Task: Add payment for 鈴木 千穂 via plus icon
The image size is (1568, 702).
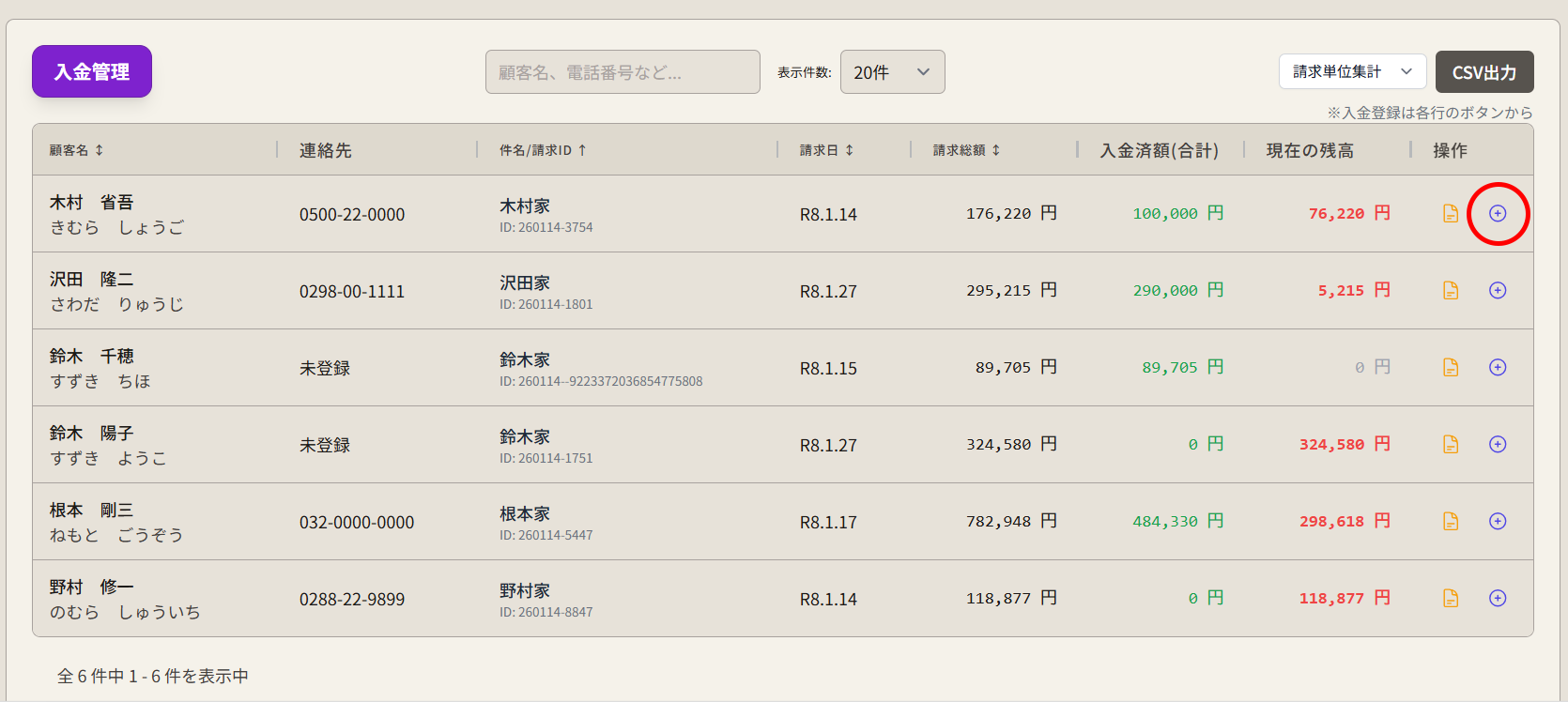Action: click(1498, 368)
